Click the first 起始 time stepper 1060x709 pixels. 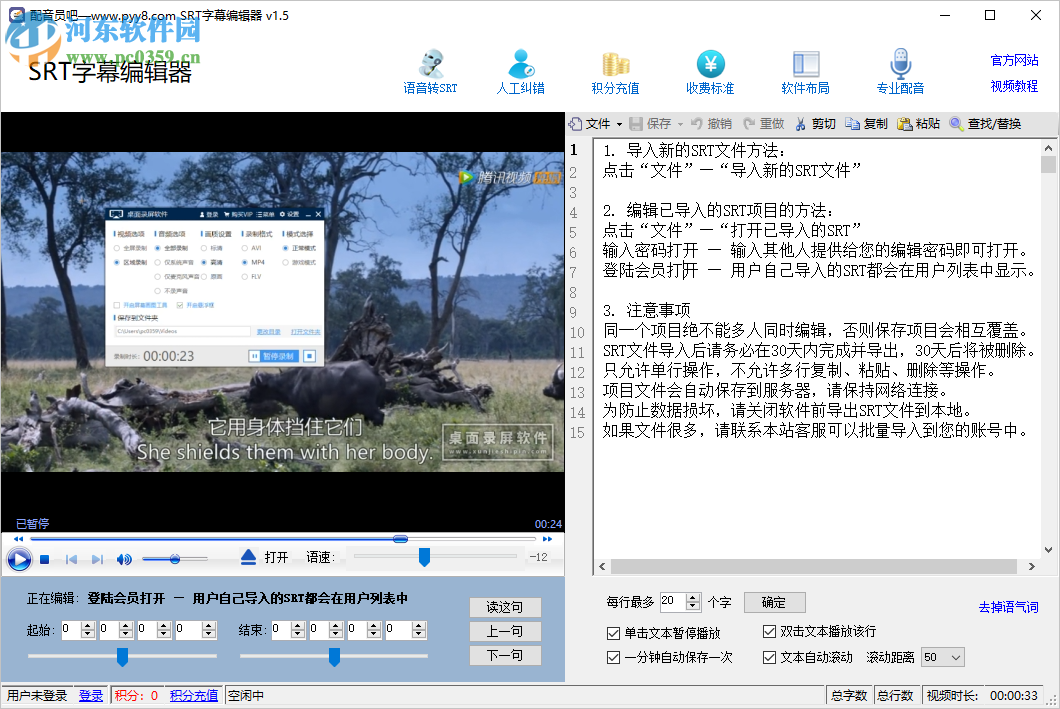pyautogui.click(x=88, y=630)
